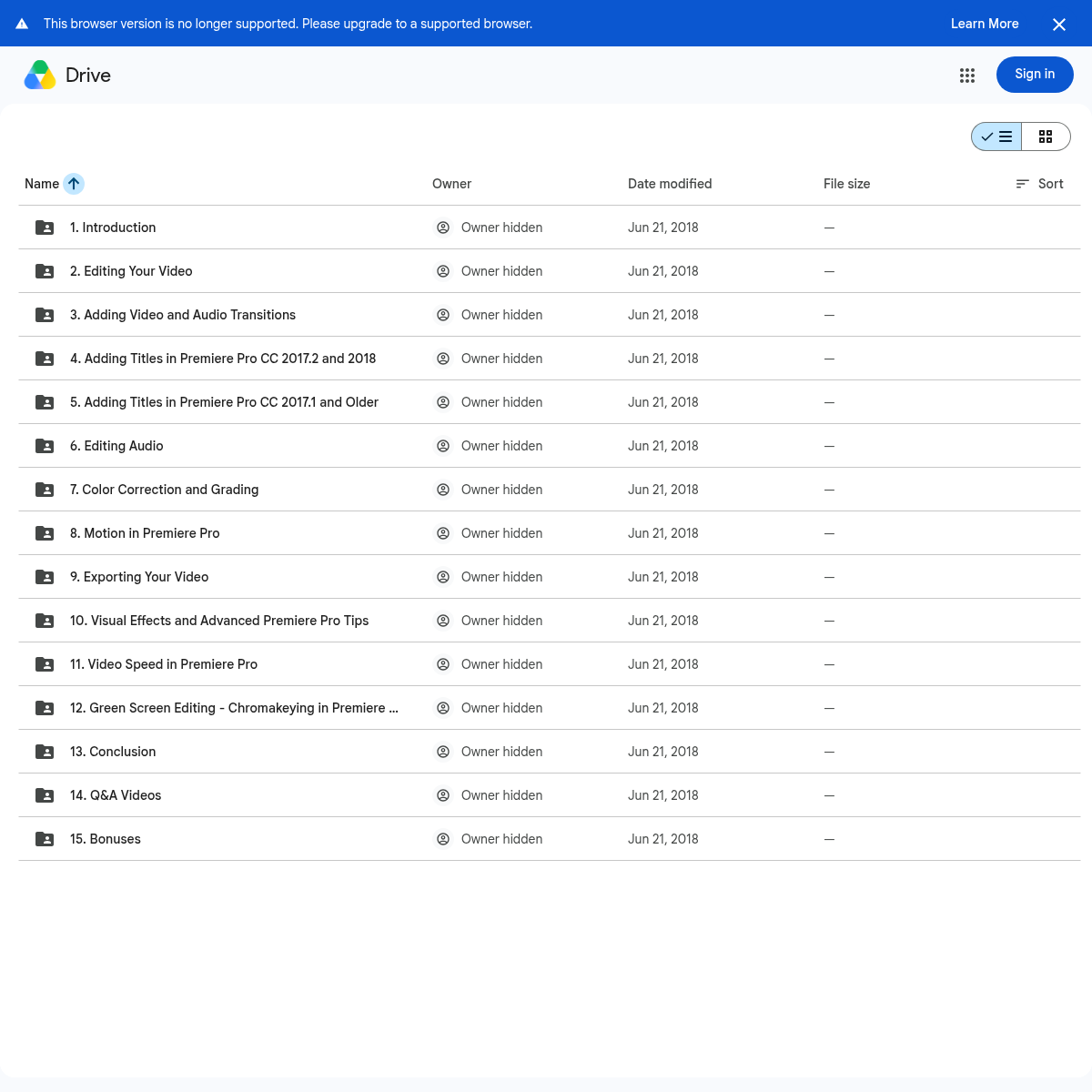This screenshot has width=1092, height=1092.
Task: Click the Drive title text
Action: [88, 76]
